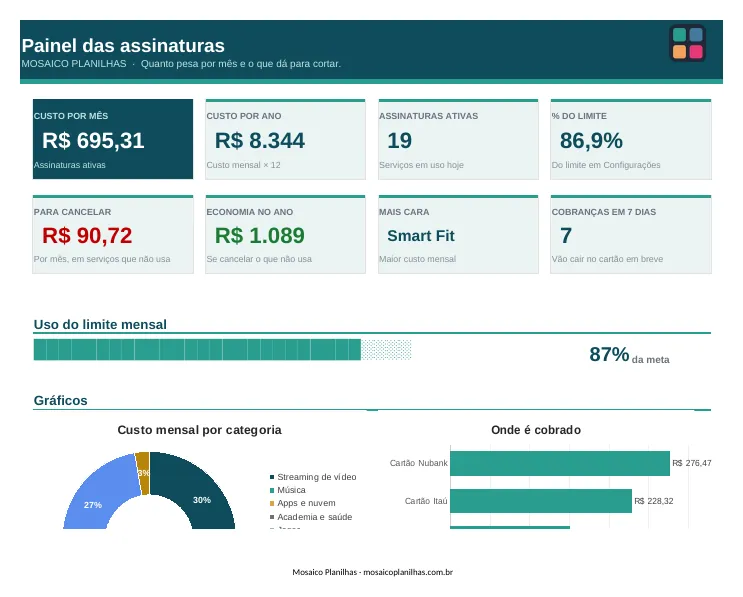Screen dimensions: 743x597
Task: Click the ASSINATURAS ATIVAS label
Action: pos(428,116)
